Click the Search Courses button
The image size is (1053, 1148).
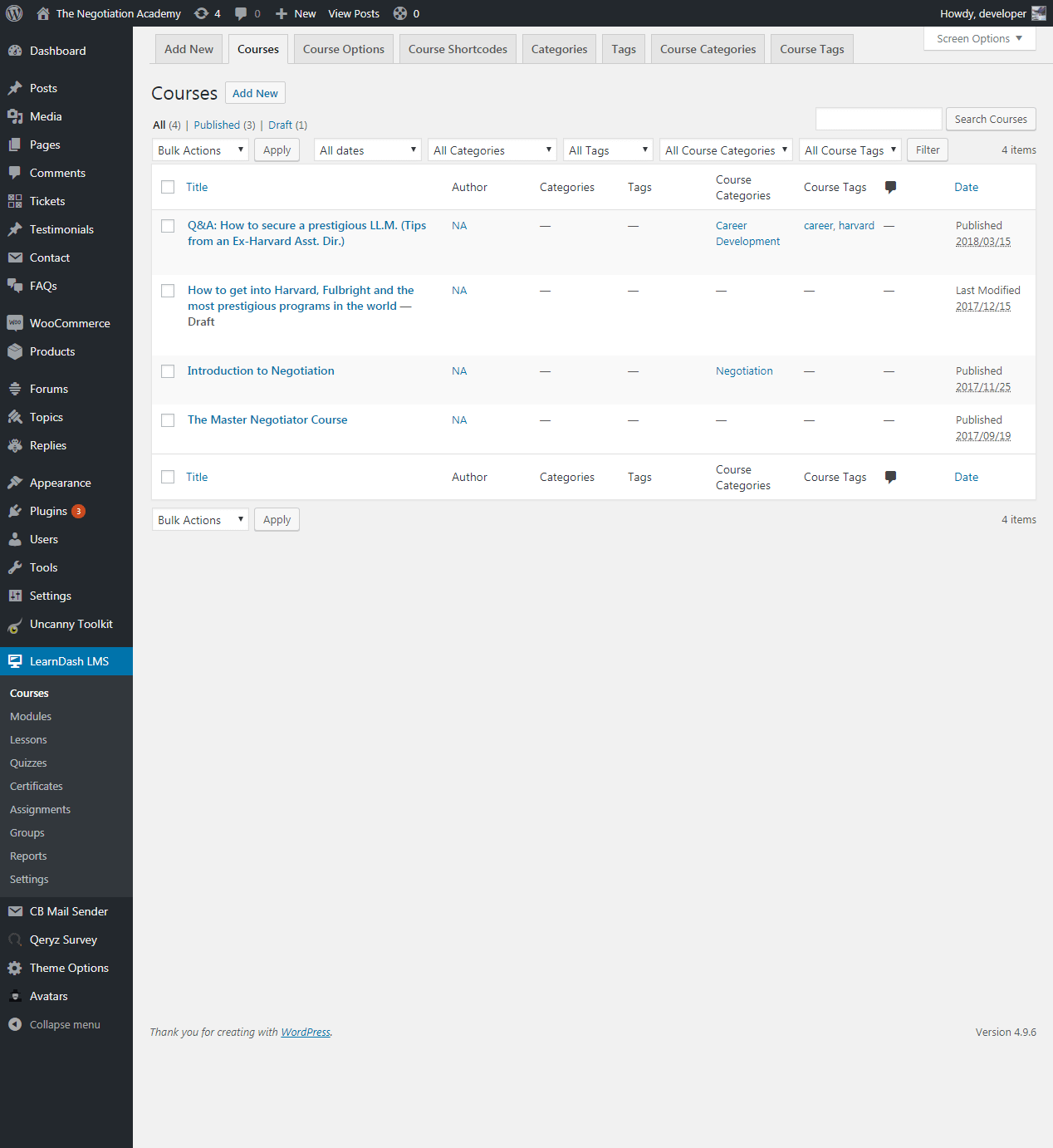click(x=991, y=119)
